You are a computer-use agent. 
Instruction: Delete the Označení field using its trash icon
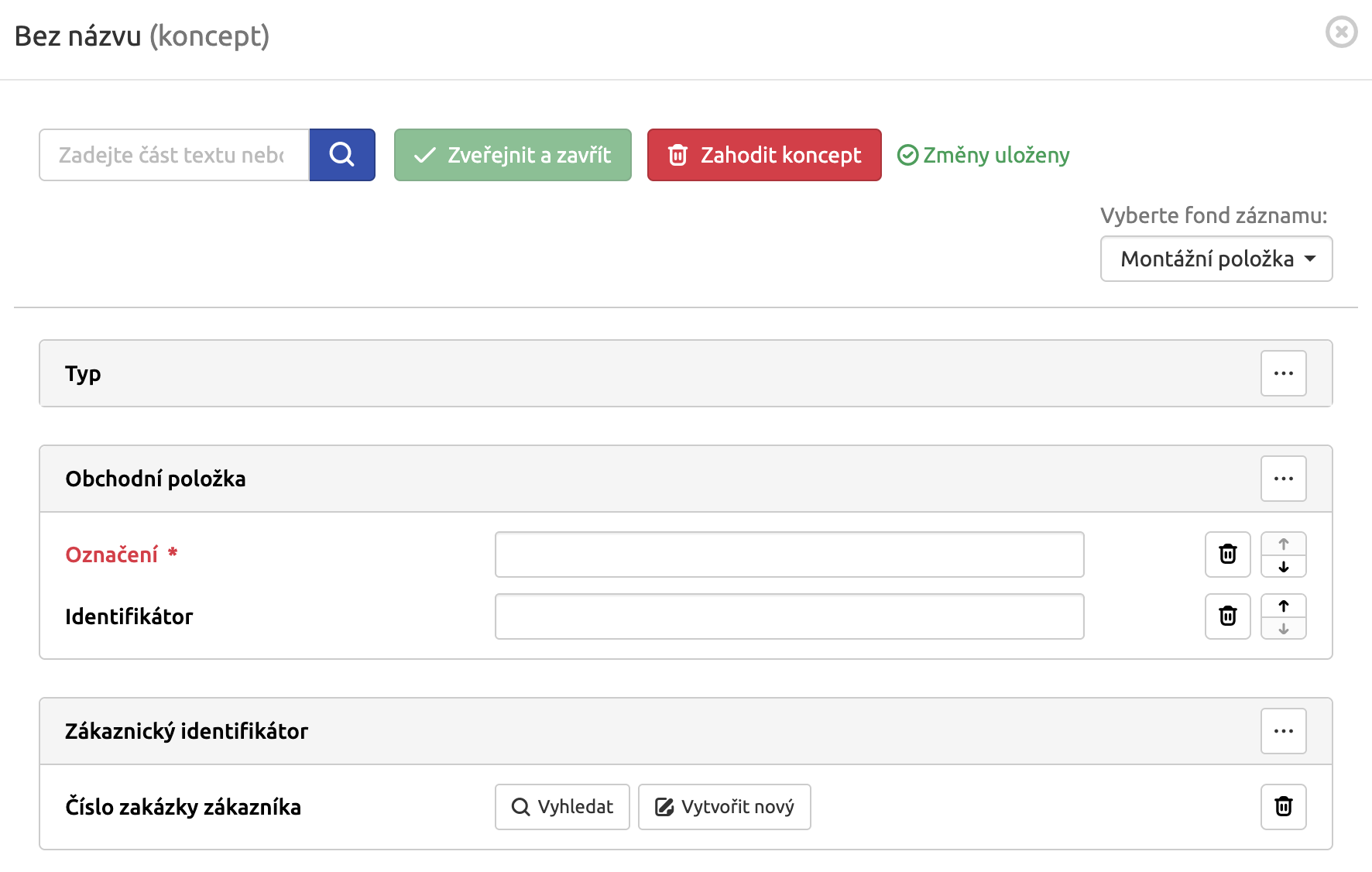[x=1227, y=554]
